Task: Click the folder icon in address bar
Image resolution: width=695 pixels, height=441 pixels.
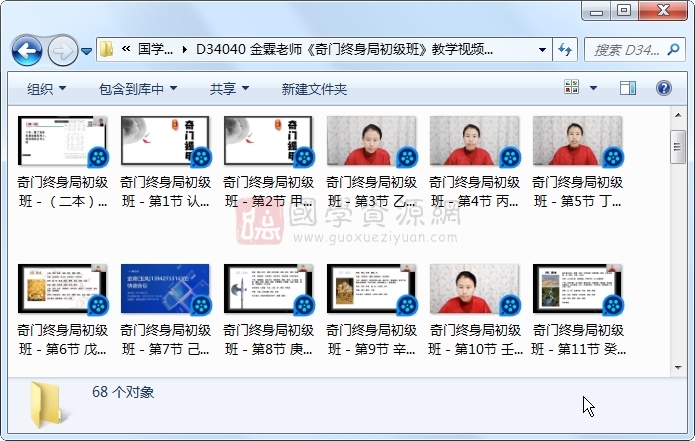Action: [x=106, y=49]
